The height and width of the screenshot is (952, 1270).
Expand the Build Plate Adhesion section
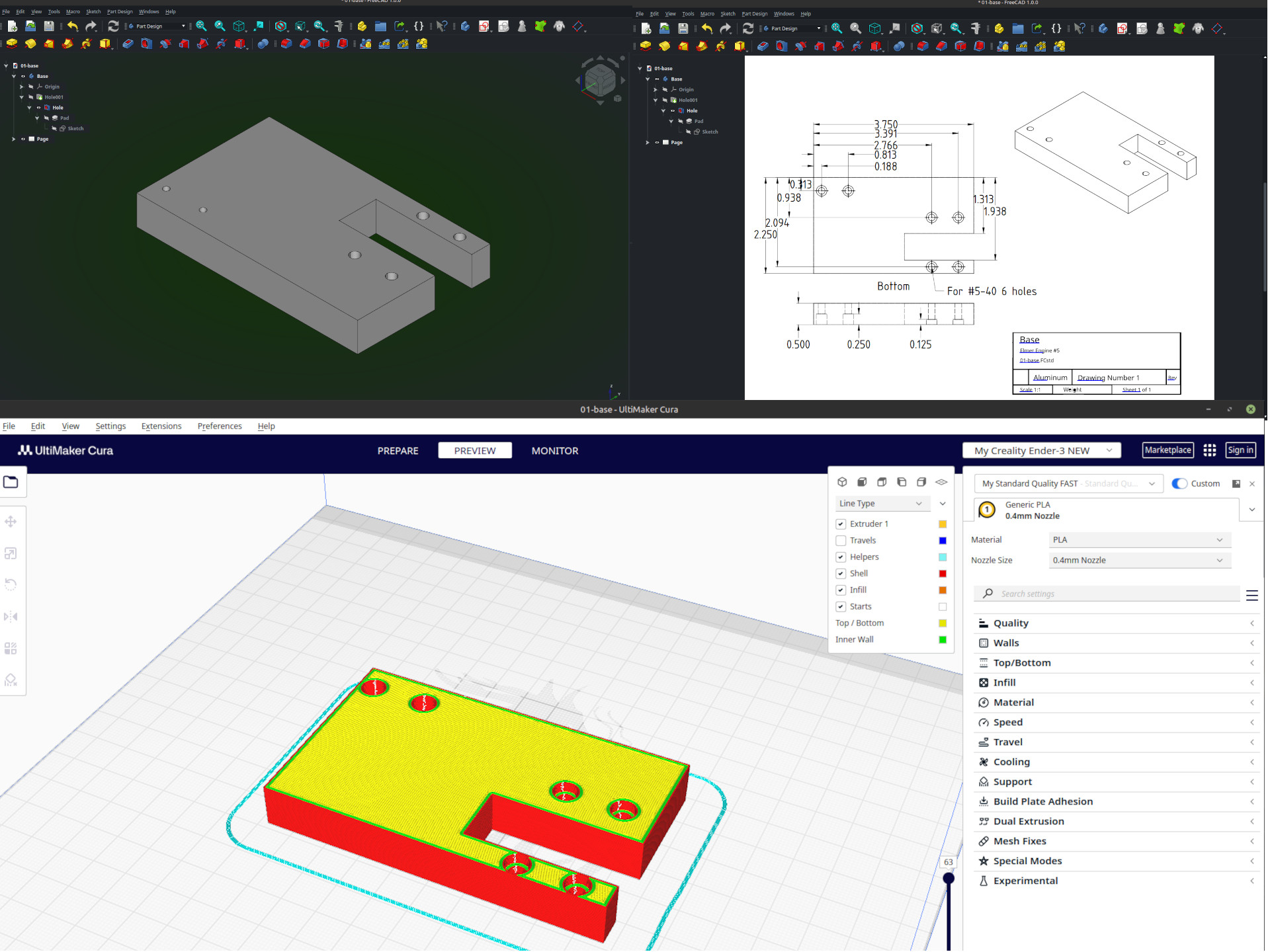pyautogui.click(x=1117, y=802)
